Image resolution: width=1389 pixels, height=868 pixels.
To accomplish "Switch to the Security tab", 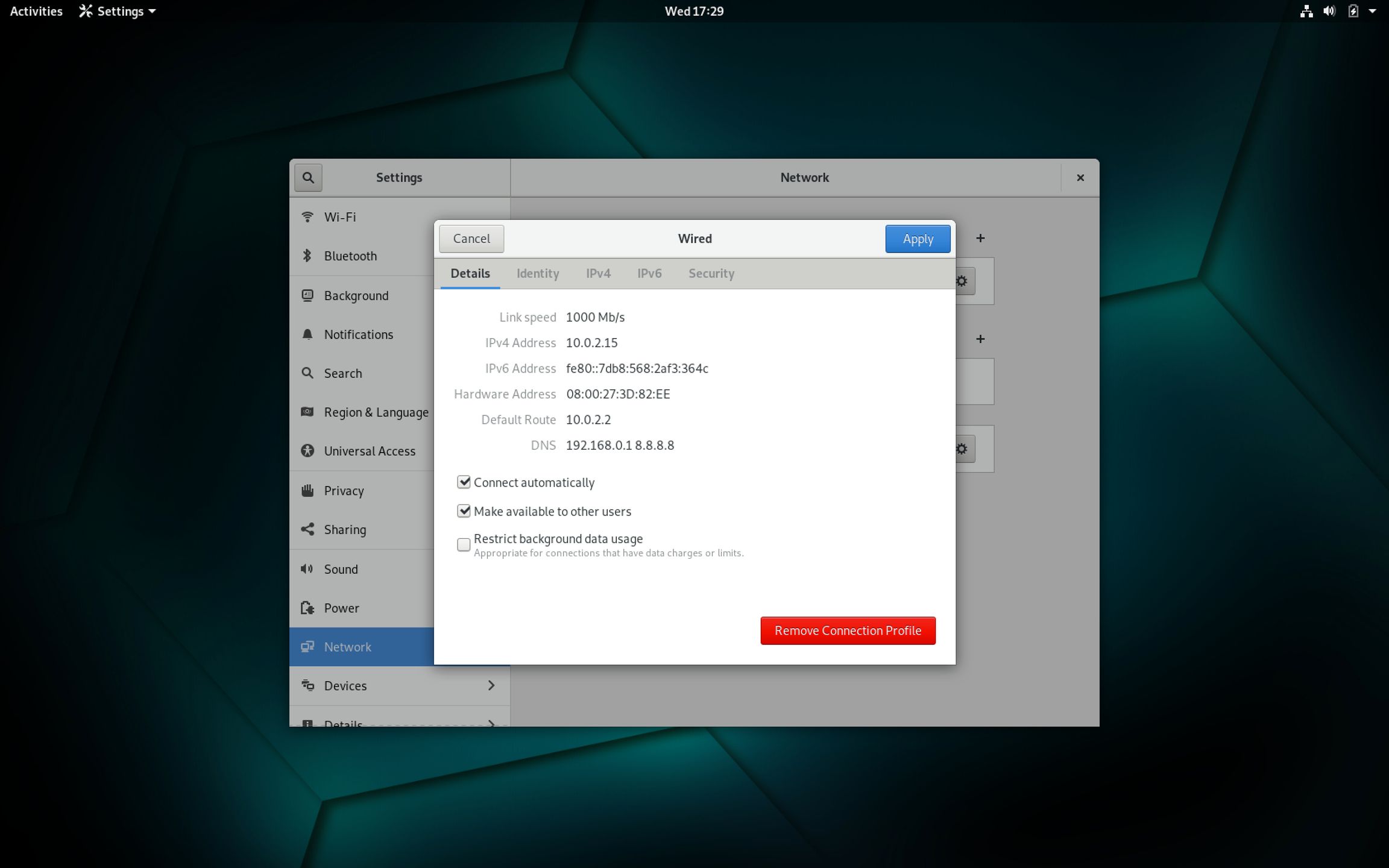I will tap(711, 274).
